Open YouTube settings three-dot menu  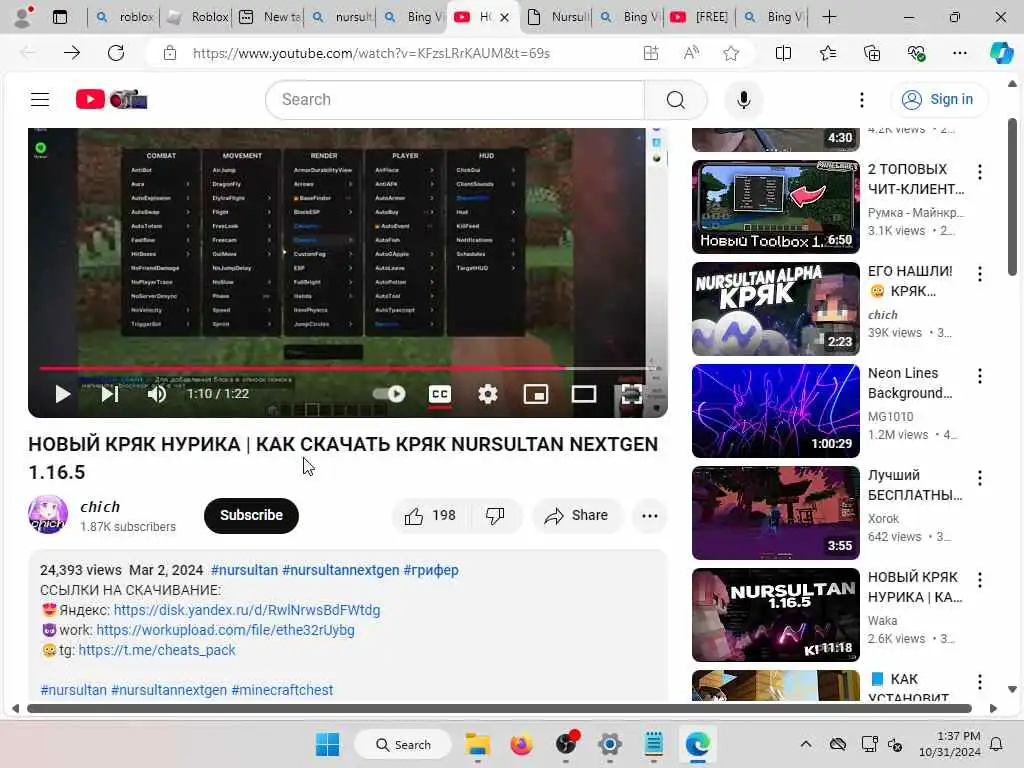pyautogui.click(x=862, y=100)
